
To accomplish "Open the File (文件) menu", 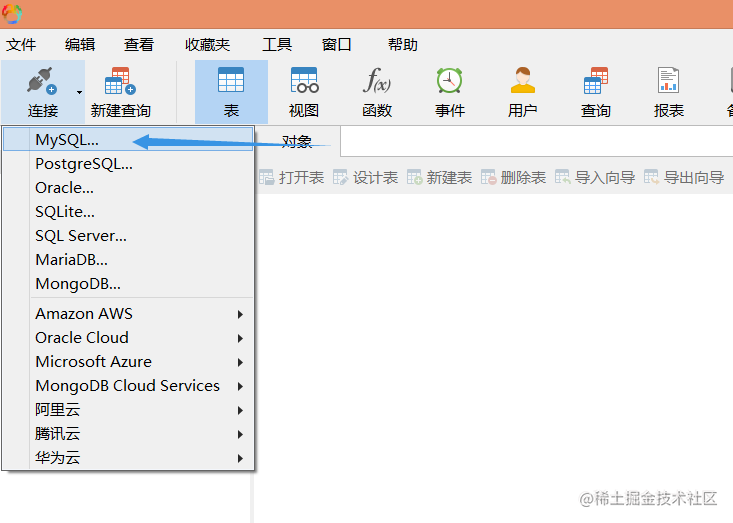I will 21,45.
